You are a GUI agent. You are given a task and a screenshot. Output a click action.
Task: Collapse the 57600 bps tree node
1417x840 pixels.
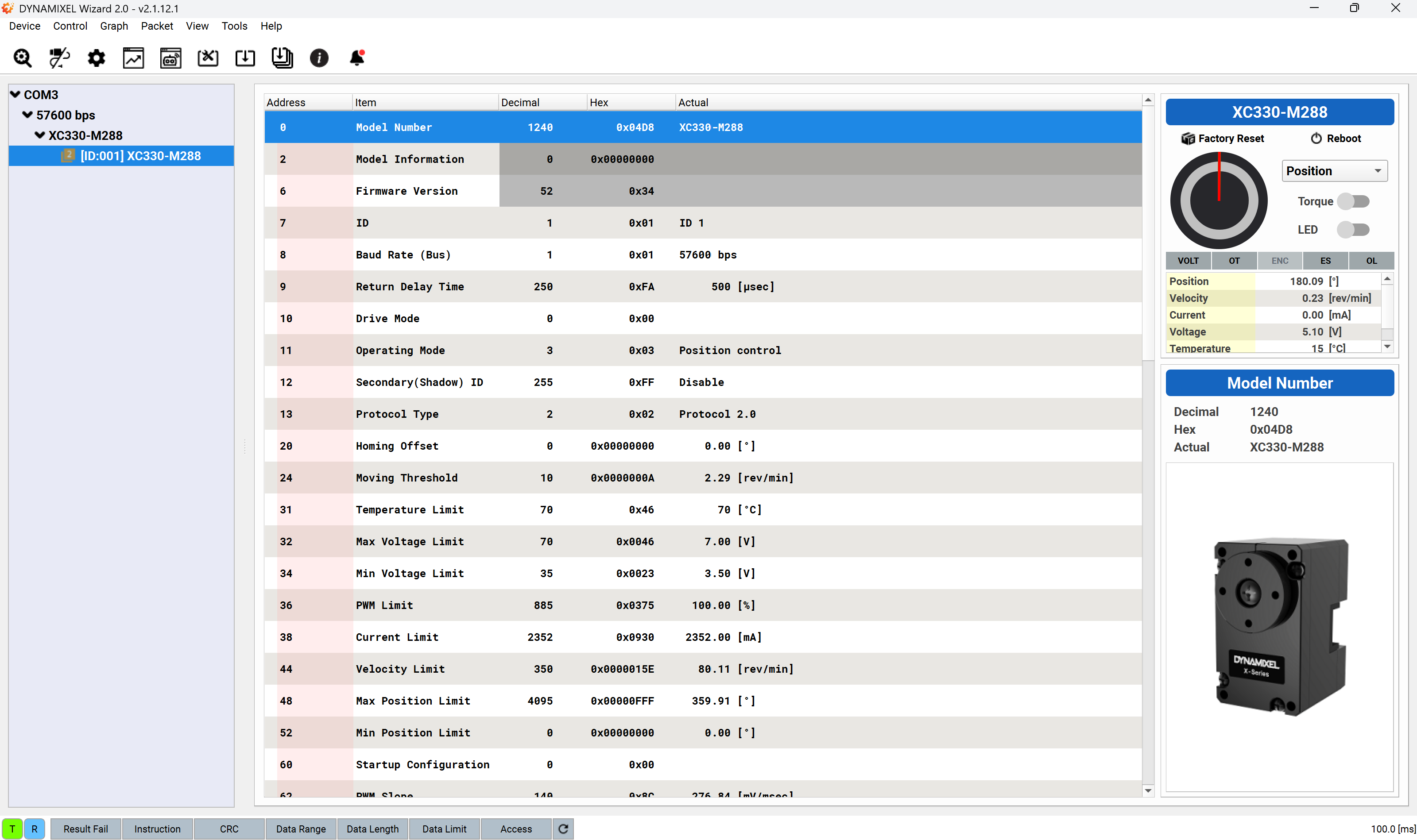[x=27, y=115]
